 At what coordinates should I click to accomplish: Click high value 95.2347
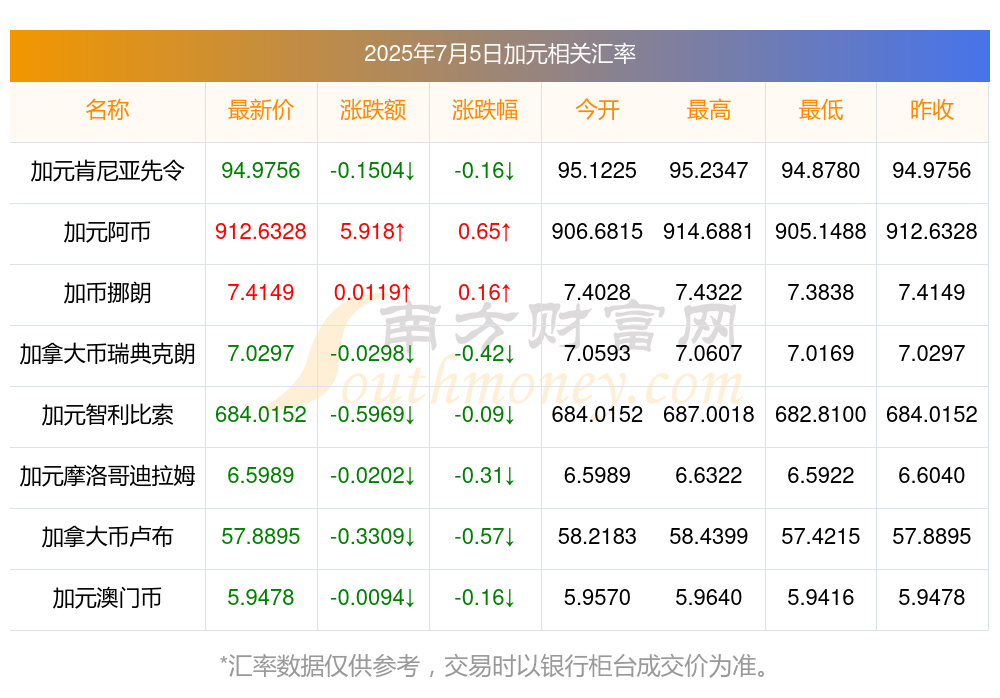tap(709, 170)
